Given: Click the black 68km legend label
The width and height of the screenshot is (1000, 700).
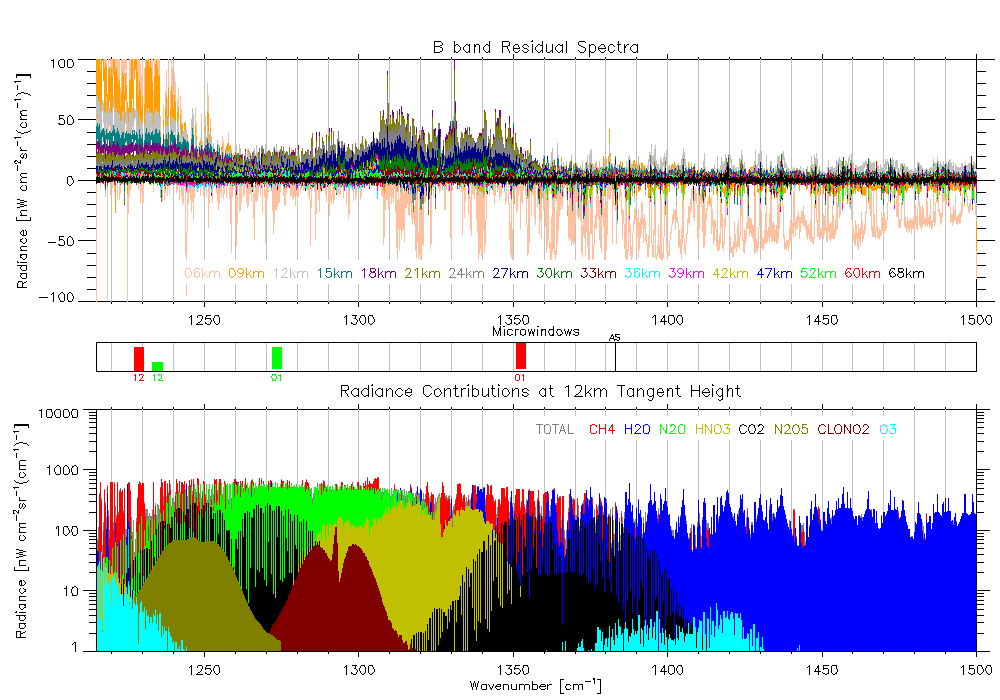Looking at the screenshot, I should coord(905,273).
